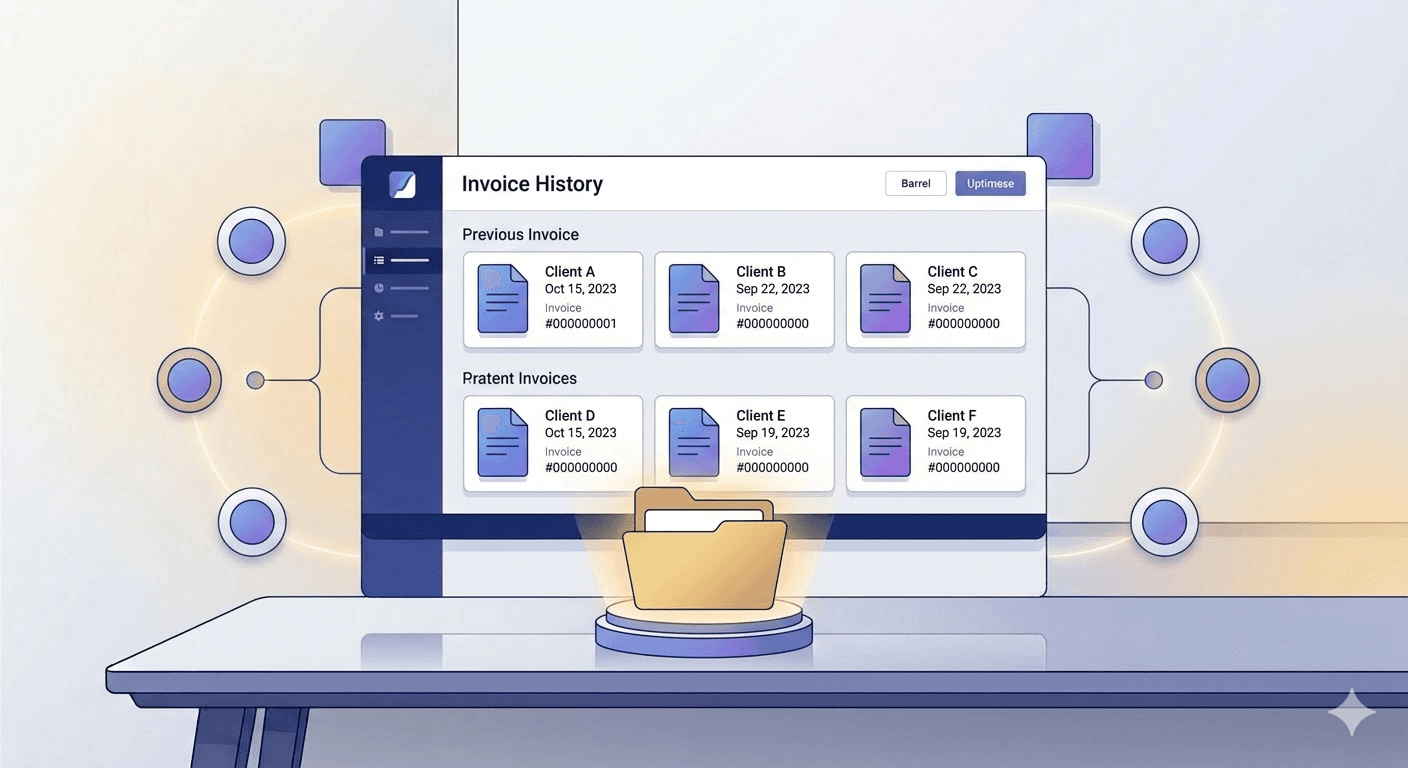Select the Uptimese button
Screen dimensions: 1408x768
(x=989, y=183)
